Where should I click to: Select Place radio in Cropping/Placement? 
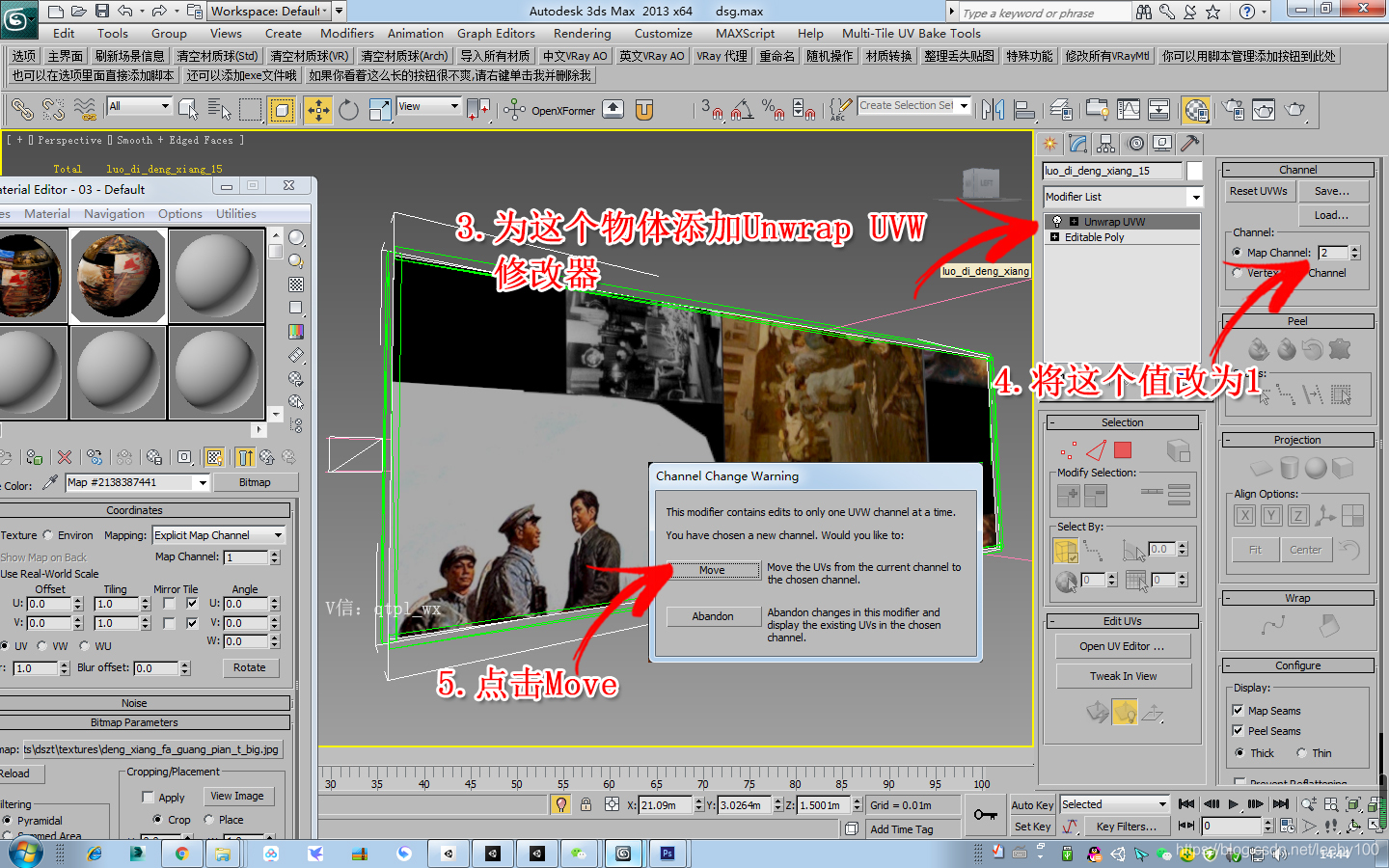pos(209,820)
